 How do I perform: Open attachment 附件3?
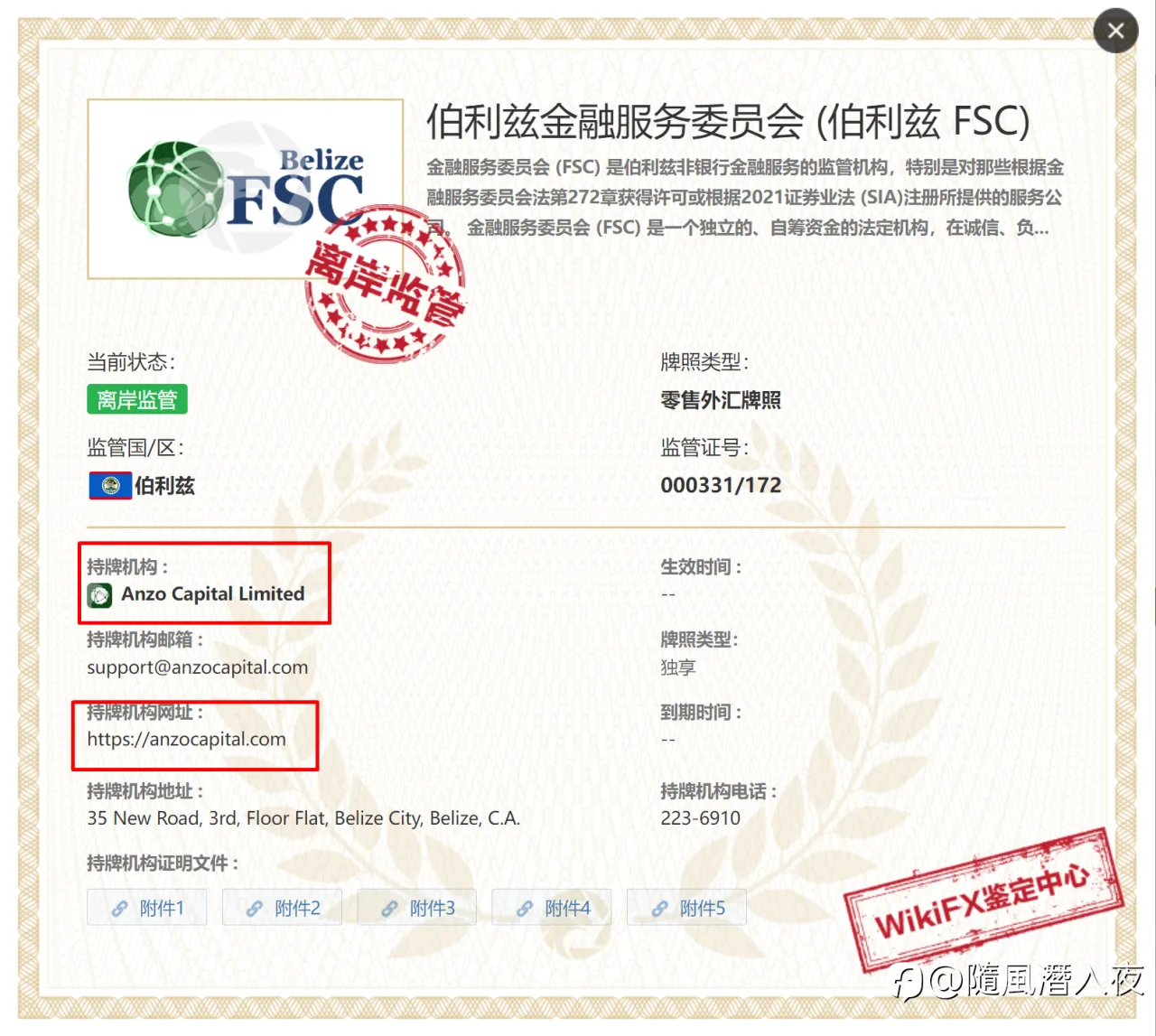click(417, 908)
